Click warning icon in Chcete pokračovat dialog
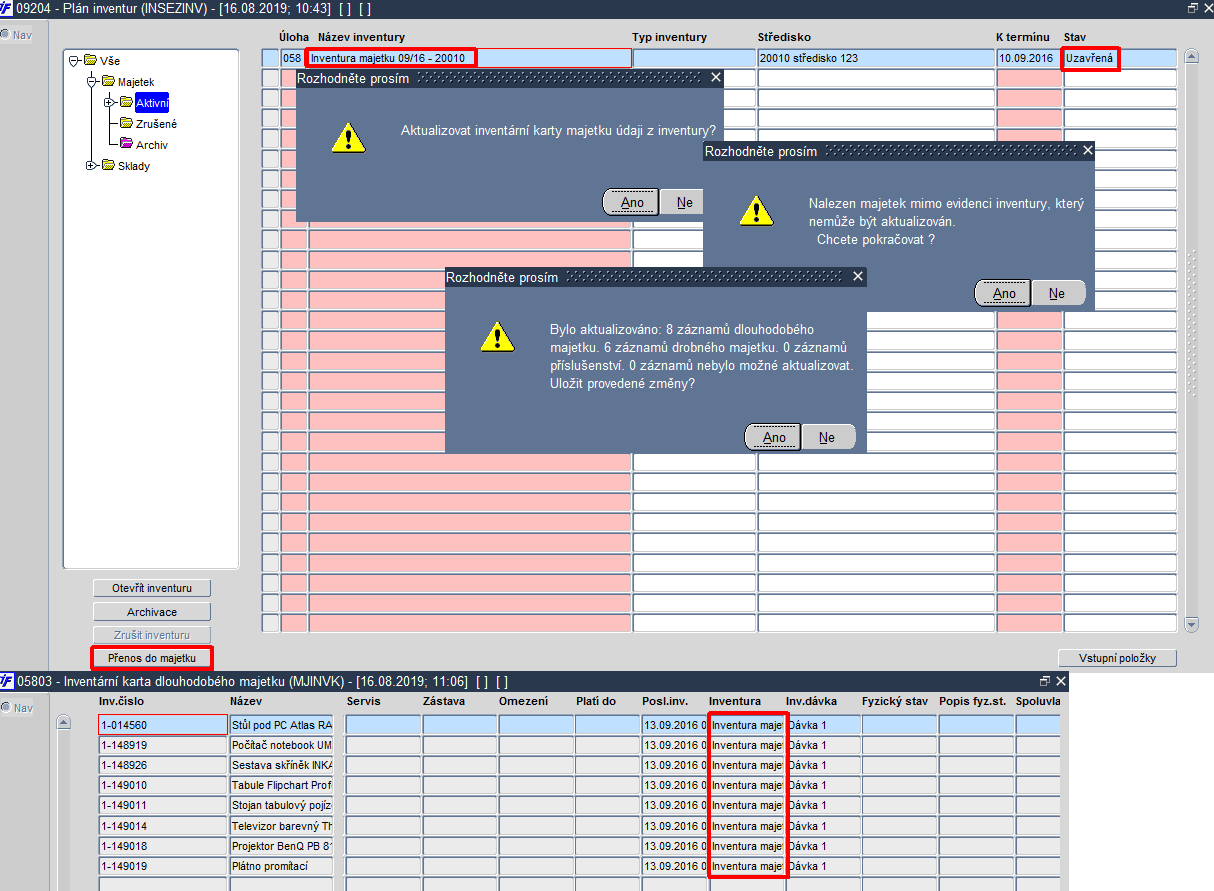This screenshot has width=1214, height=891. (757, 211)
